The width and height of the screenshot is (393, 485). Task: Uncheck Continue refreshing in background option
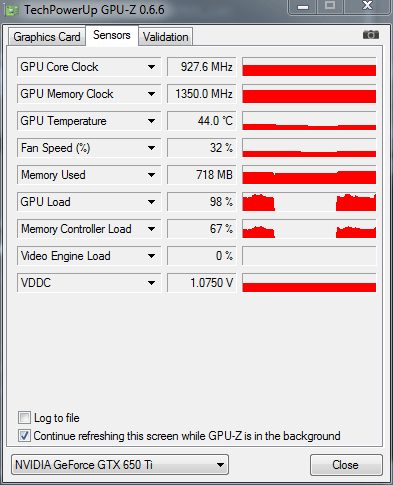point(24,436)
